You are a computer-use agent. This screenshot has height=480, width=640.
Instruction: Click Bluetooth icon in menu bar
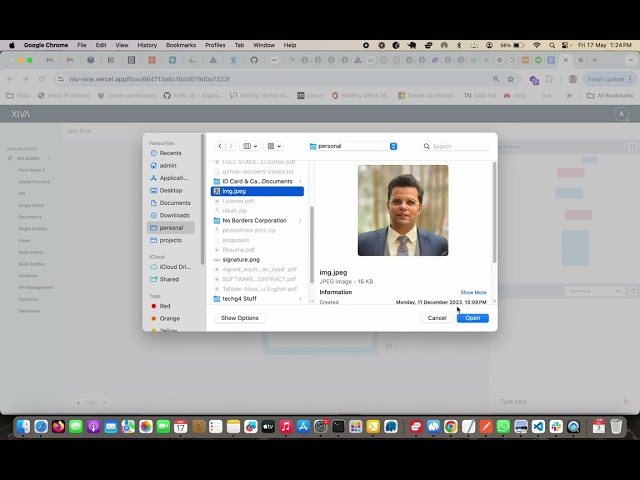coord(459,45)
